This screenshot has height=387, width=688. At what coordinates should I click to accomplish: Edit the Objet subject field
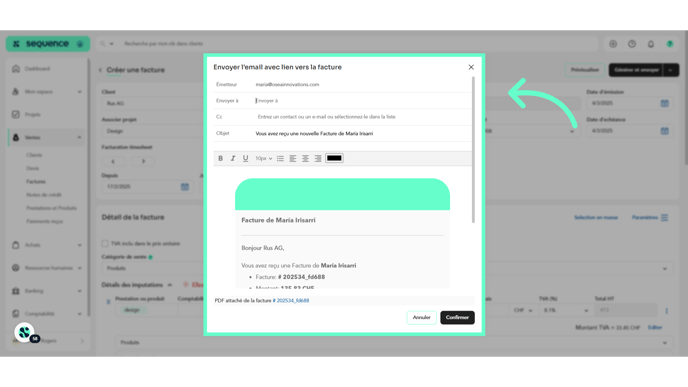point(362,133)
